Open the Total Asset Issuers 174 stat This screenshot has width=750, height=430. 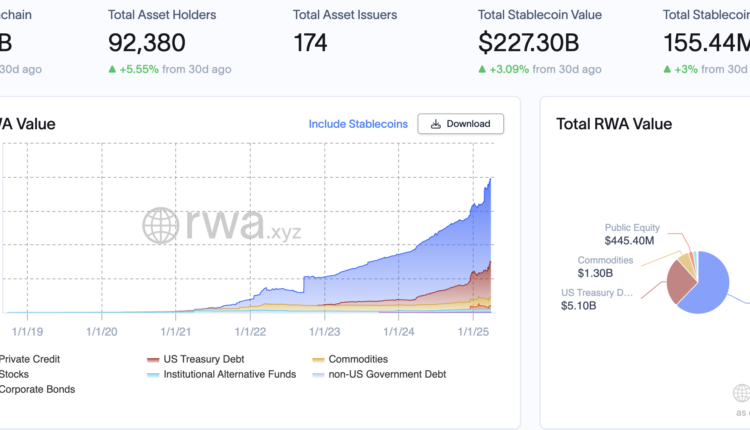point(311,43)
